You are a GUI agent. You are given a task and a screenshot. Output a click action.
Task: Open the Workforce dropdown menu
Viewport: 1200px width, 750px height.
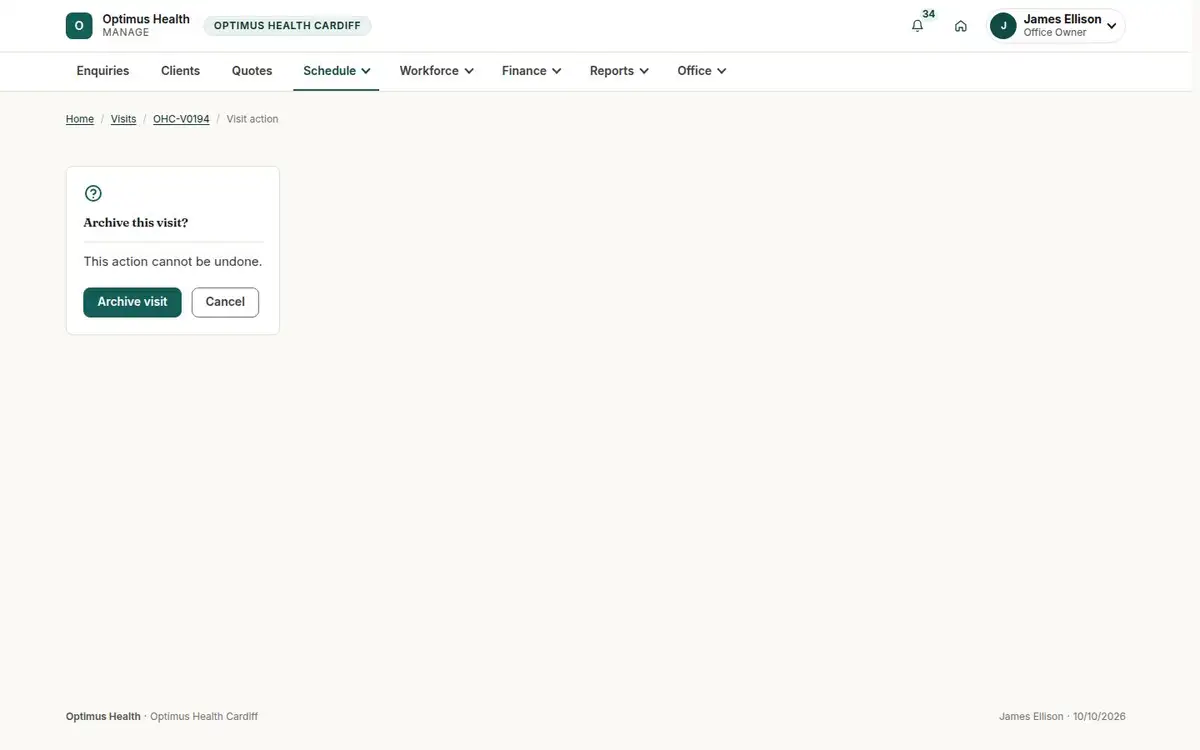(x=436, y=71)
